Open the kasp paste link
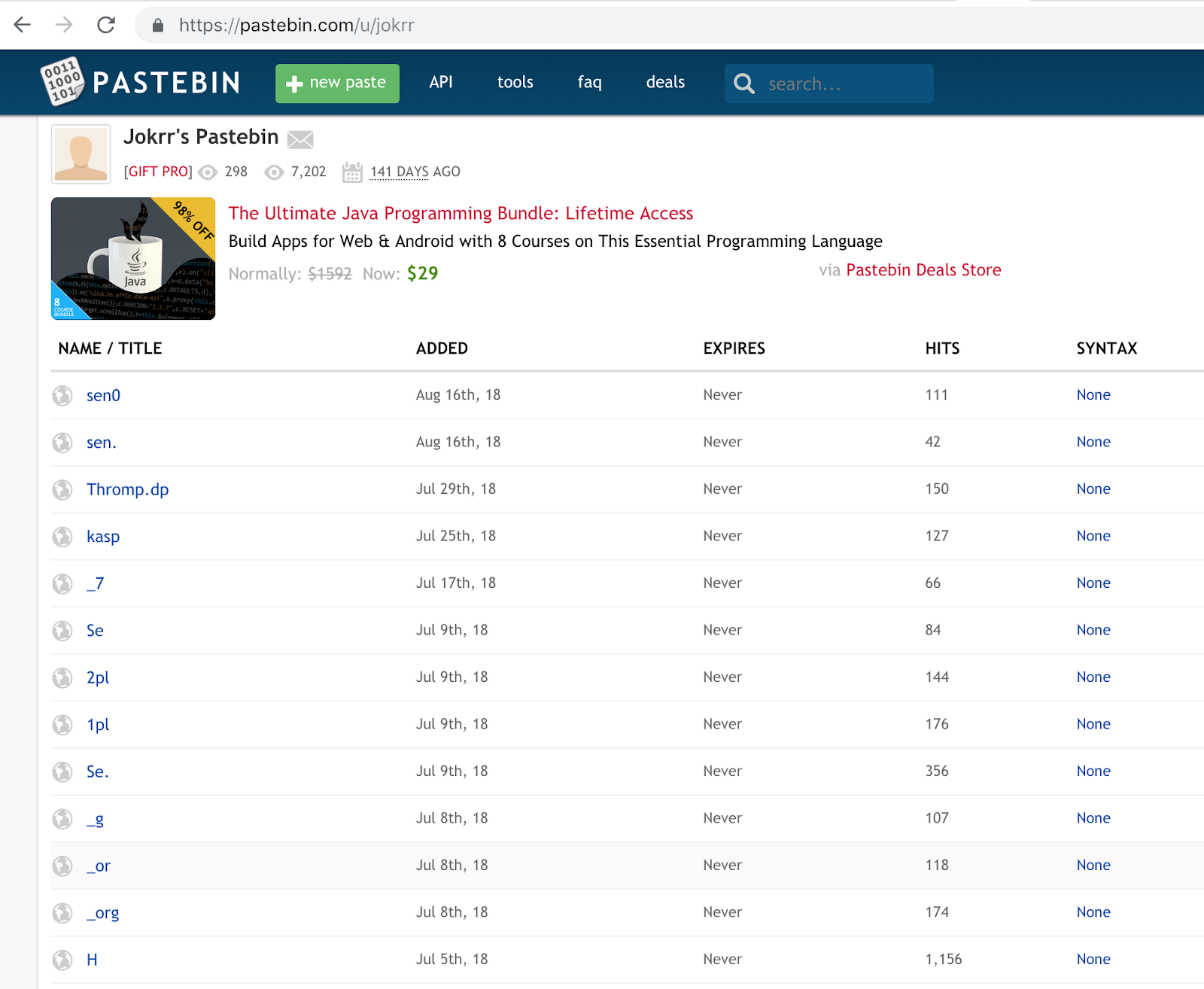The width and height of the screenshot is (1204, 989). pyautogui.click(x=103, y=537)
